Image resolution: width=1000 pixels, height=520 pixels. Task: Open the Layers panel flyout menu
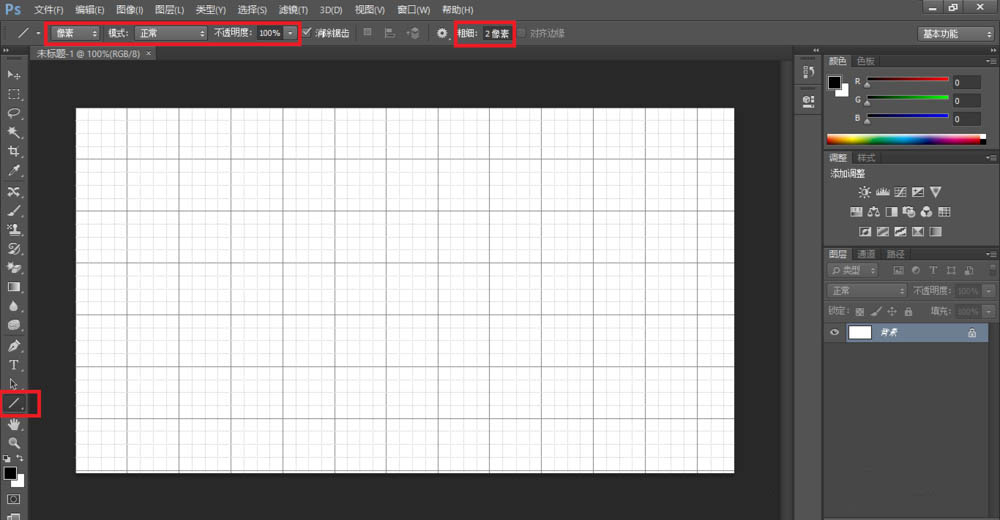(990, 254)
